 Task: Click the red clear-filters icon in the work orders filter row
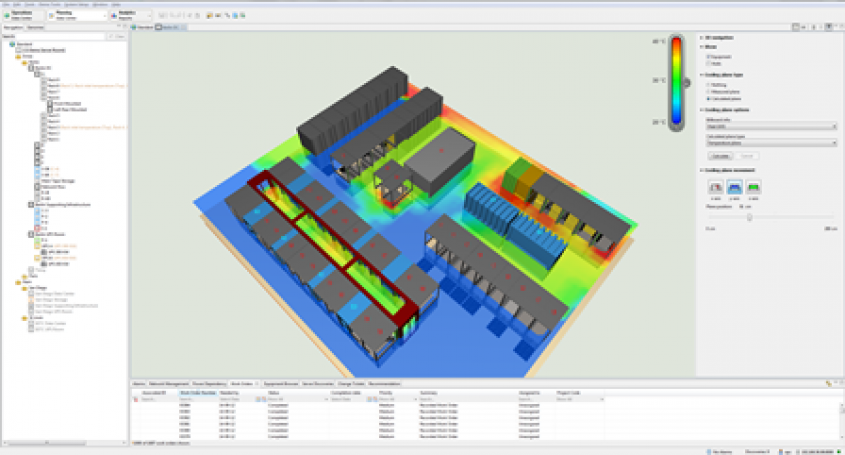136,399
